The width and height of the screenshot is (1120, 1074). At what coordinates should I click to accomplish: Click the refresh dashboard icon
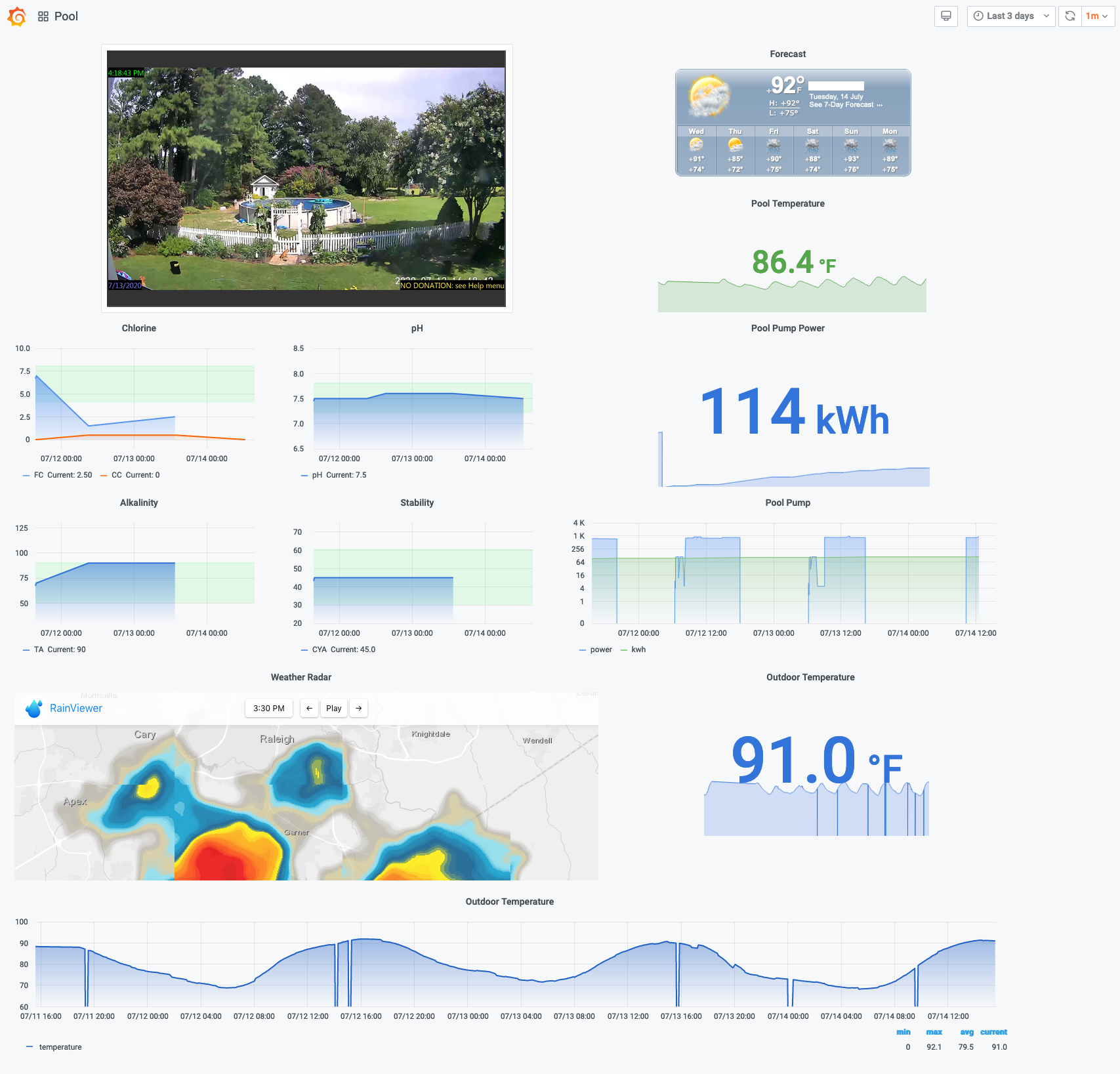coord(1069,16)
